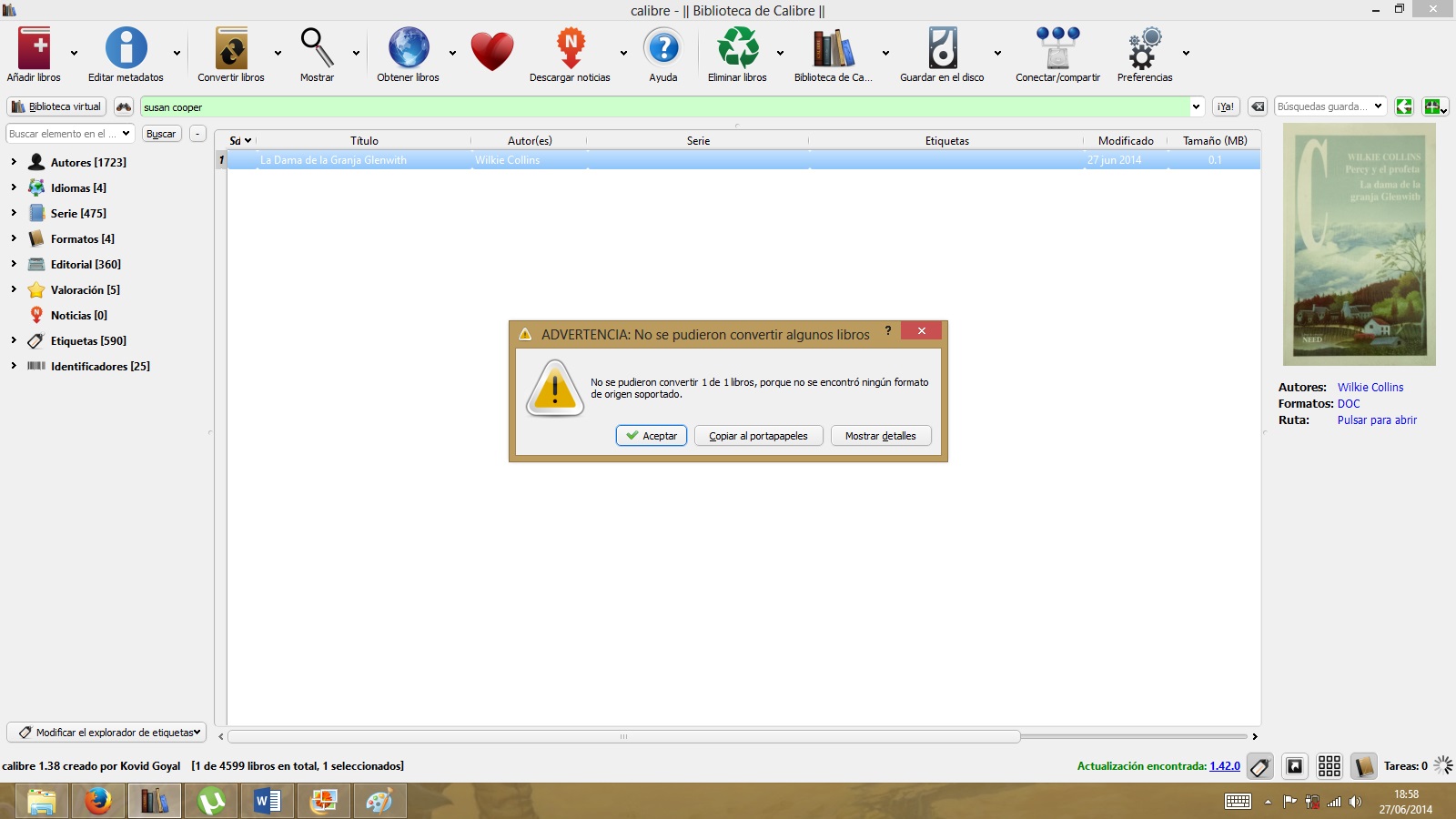
Task: Expand the Serie [475] tree node
Action: [14, 213]
